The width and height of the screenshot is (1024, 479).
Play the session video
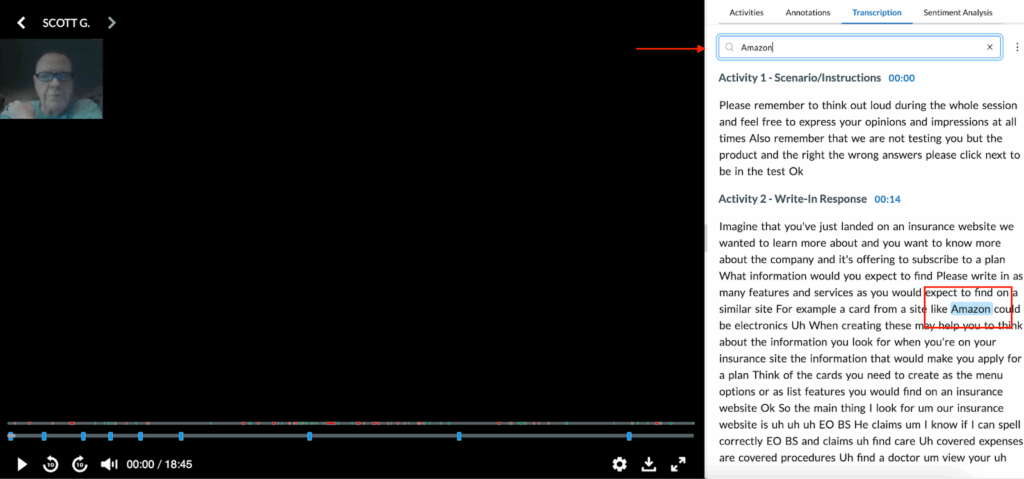22,464
